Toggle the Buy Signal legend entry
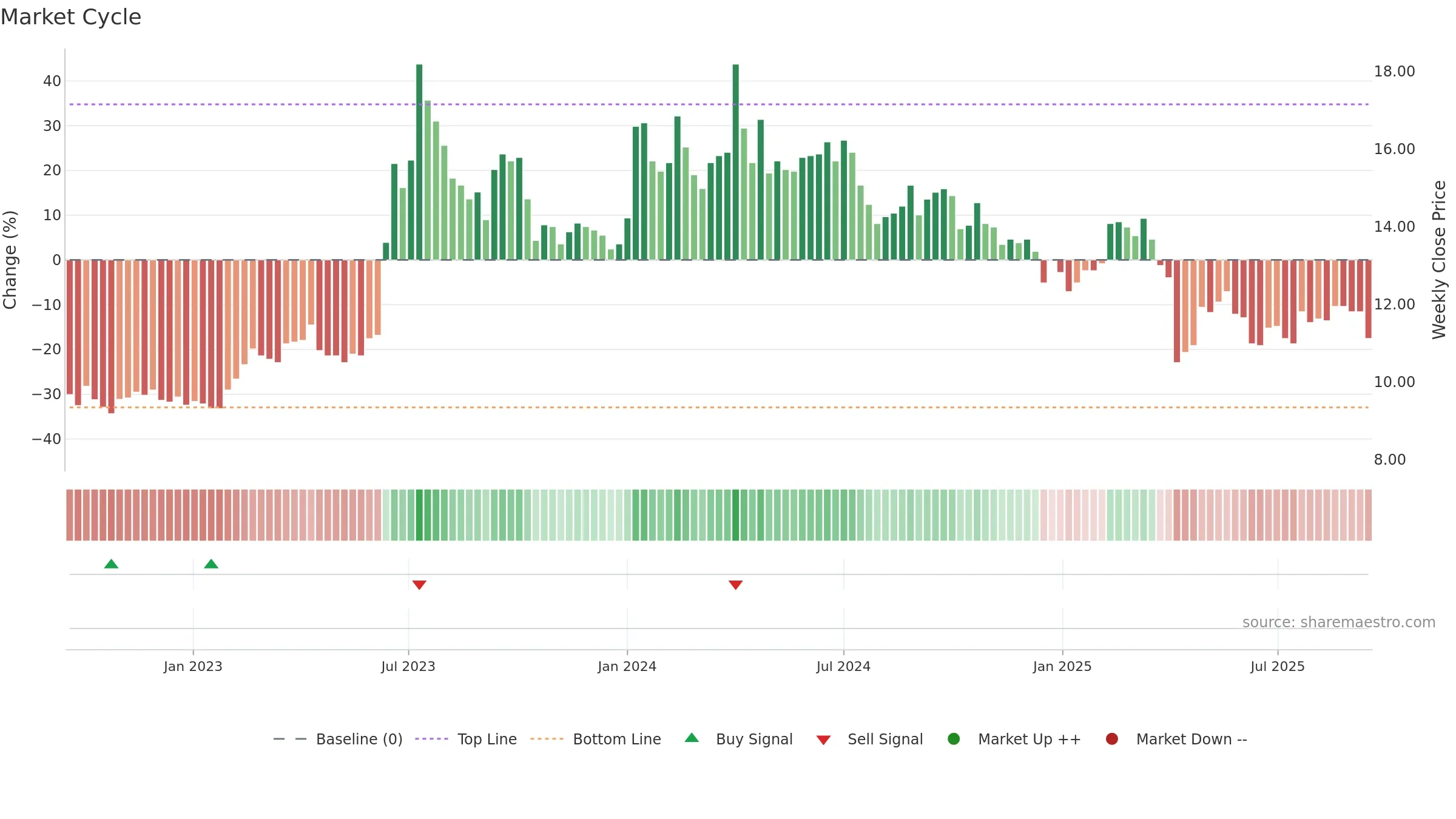 tap(738, 739)
